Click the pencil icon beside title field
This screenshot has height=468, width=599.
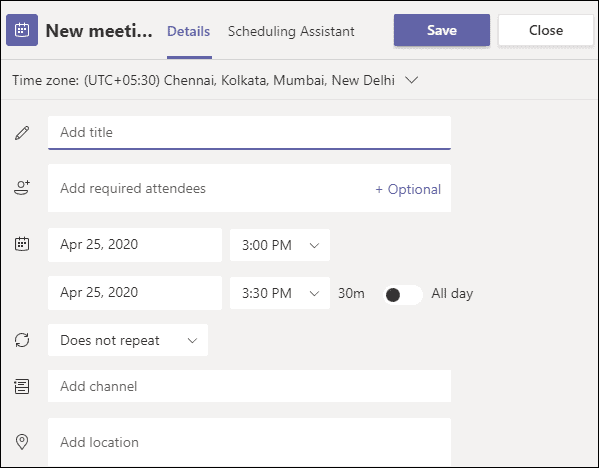coord(22,133)
